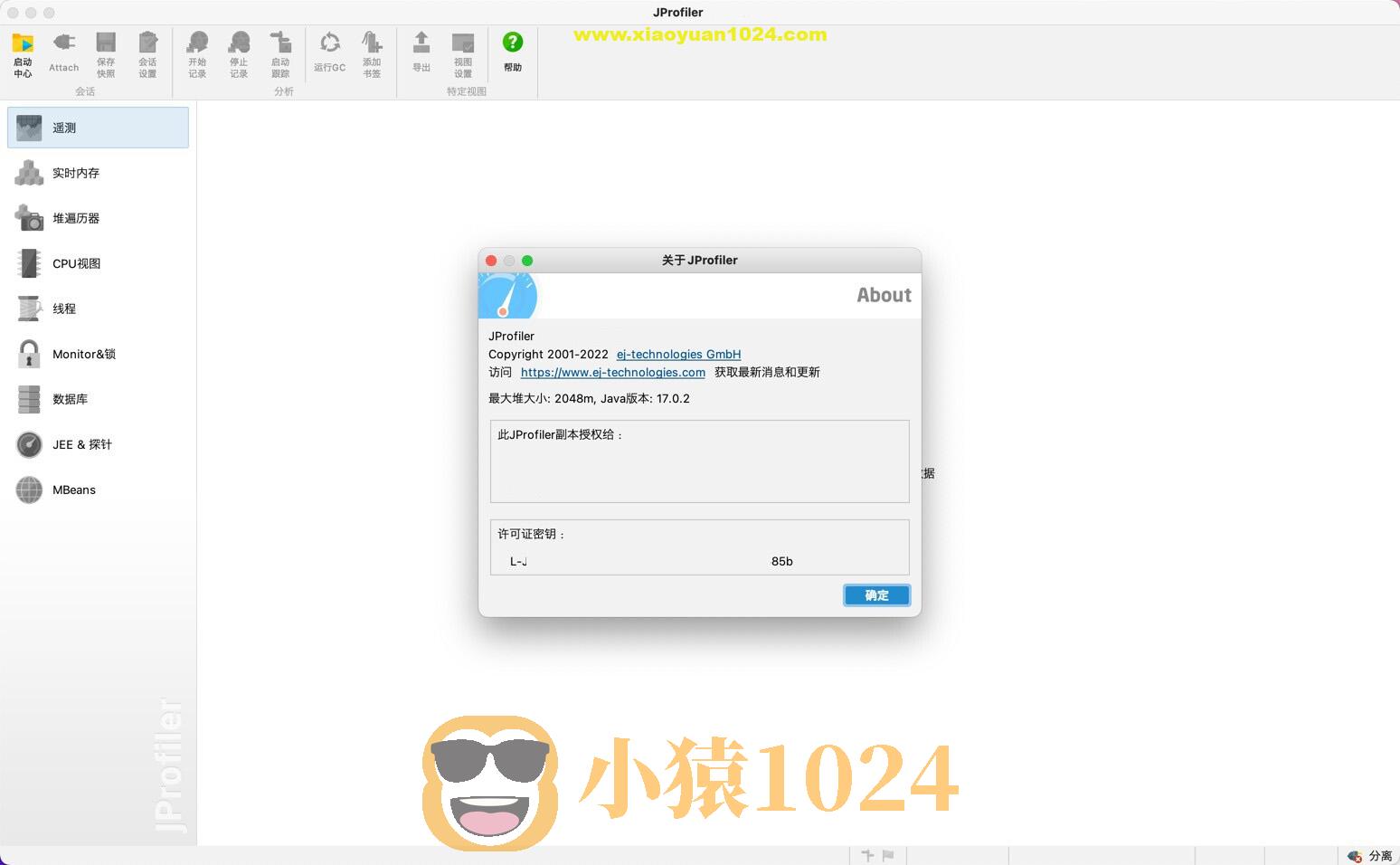Click the 导出 (export) icon

click(x=421, y=52)
